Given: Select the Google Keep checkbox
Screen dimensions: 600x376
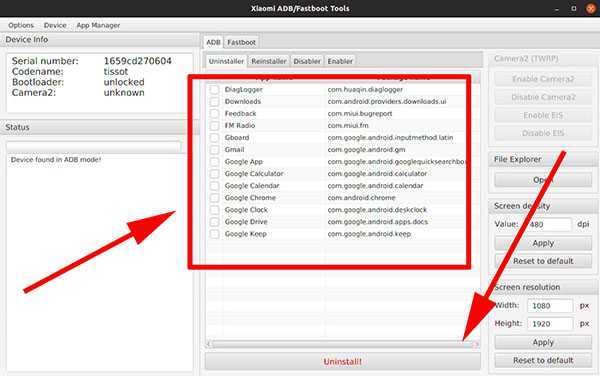Looking at the screenshot, I should pyautogui.click(x=214, y=234).
